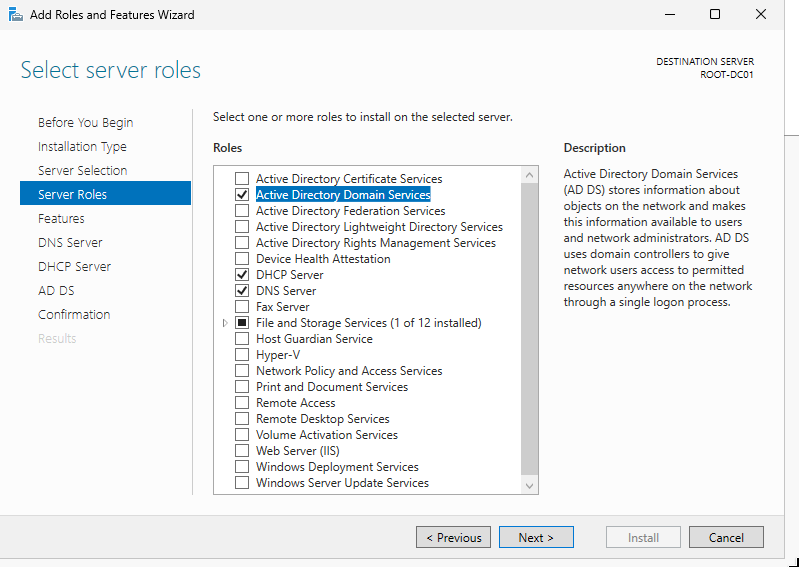799x567 pixels.
Task: Check Print and Document Services
Action: pyautogui.click(x=242, y=387)
